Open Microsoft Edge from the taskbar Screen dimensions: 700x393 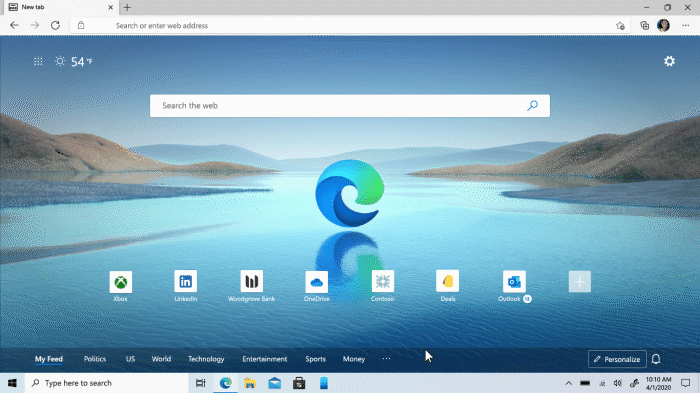click(225, 383)
